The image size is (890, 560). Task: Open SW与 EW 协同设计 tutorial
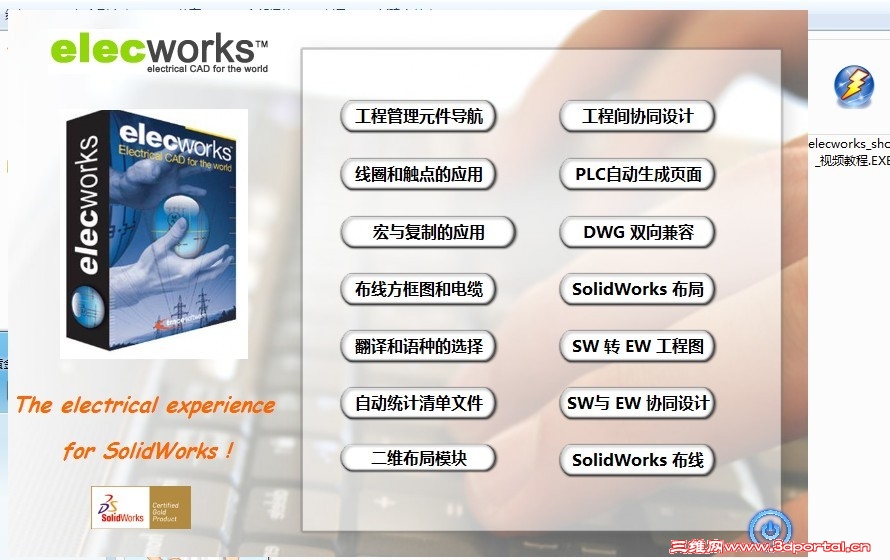(x=637, y=403)
